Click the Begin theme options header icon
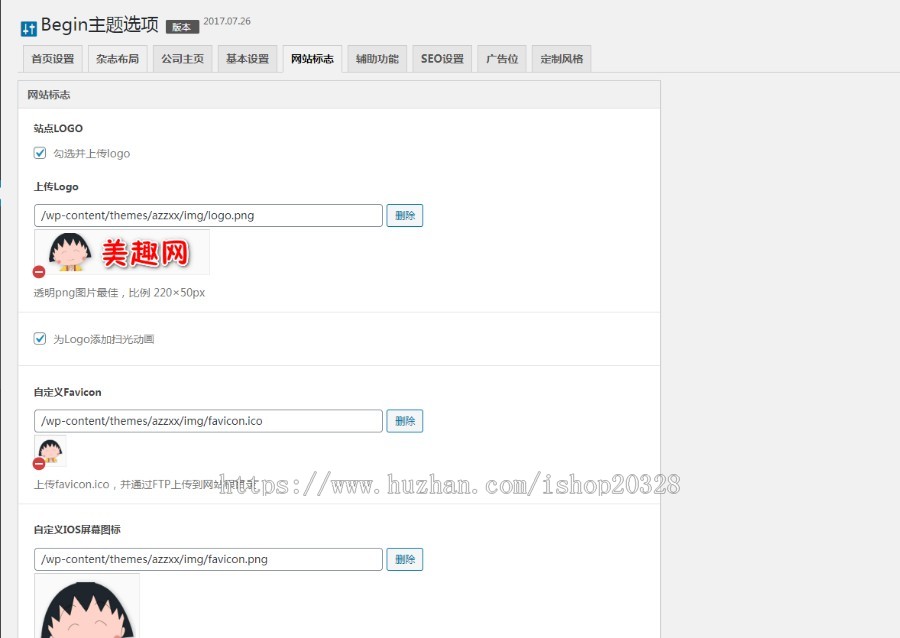This screenshot has width=900, height=638. 29,28
